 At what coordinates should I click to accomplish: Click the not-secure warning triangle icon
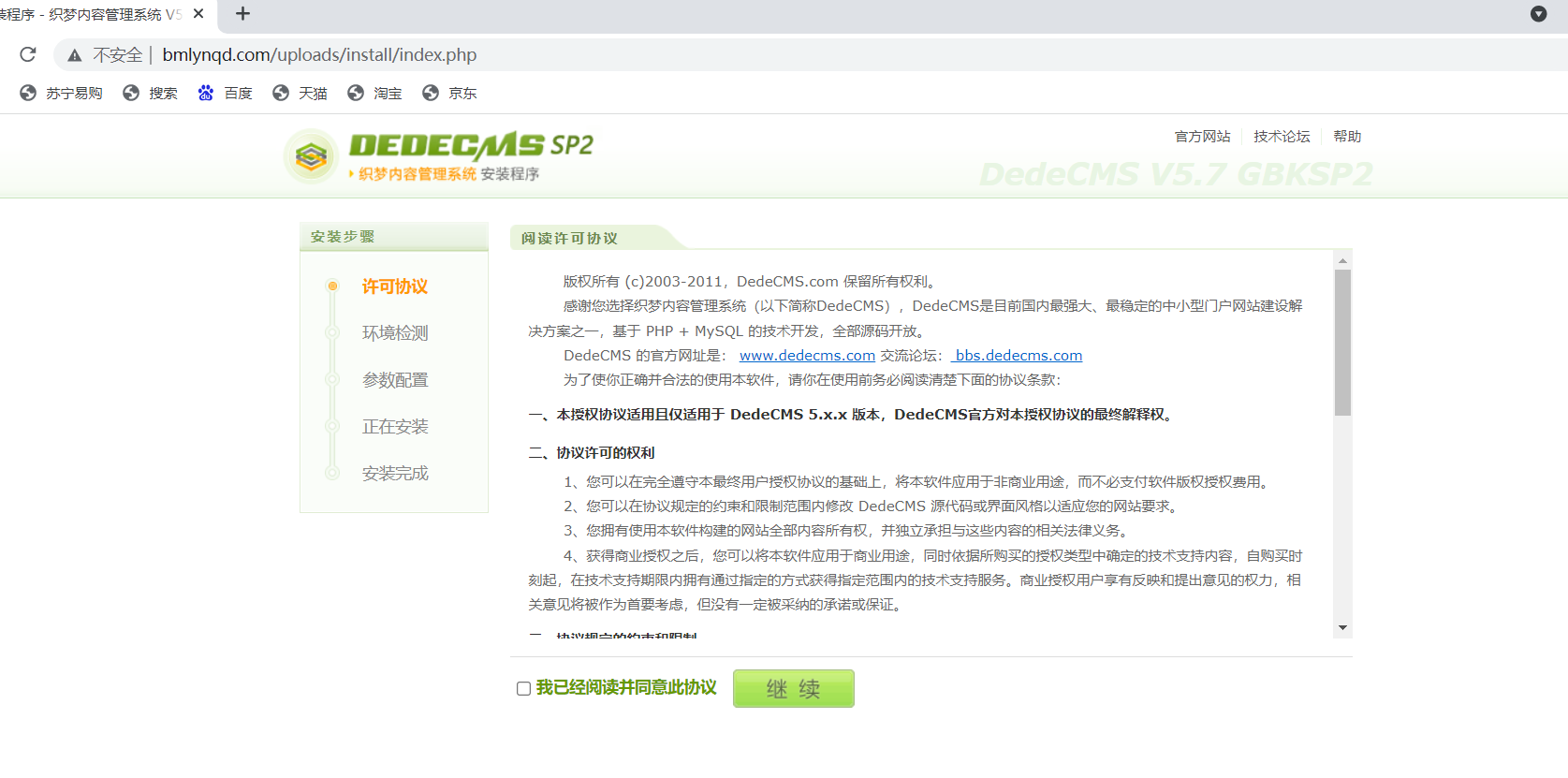point(75,55)
